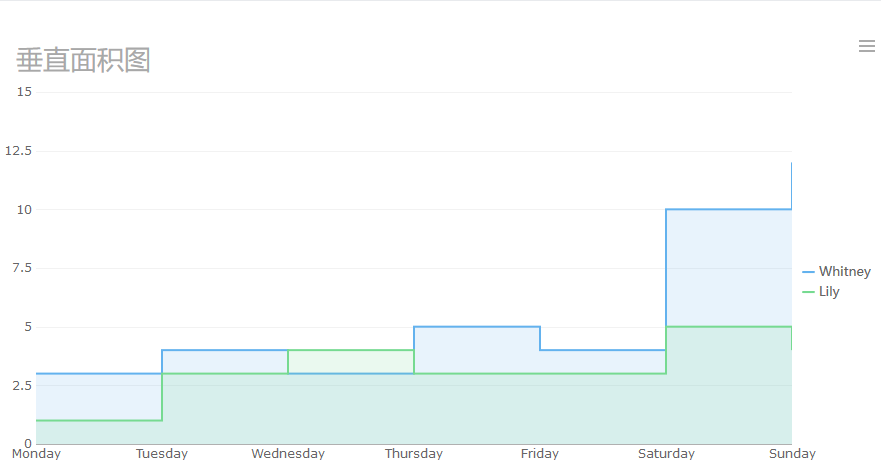Viewport: 881px width, 474px height.
Task: Click the Saturday x-axis label
Action: click(x=666, y=454)
